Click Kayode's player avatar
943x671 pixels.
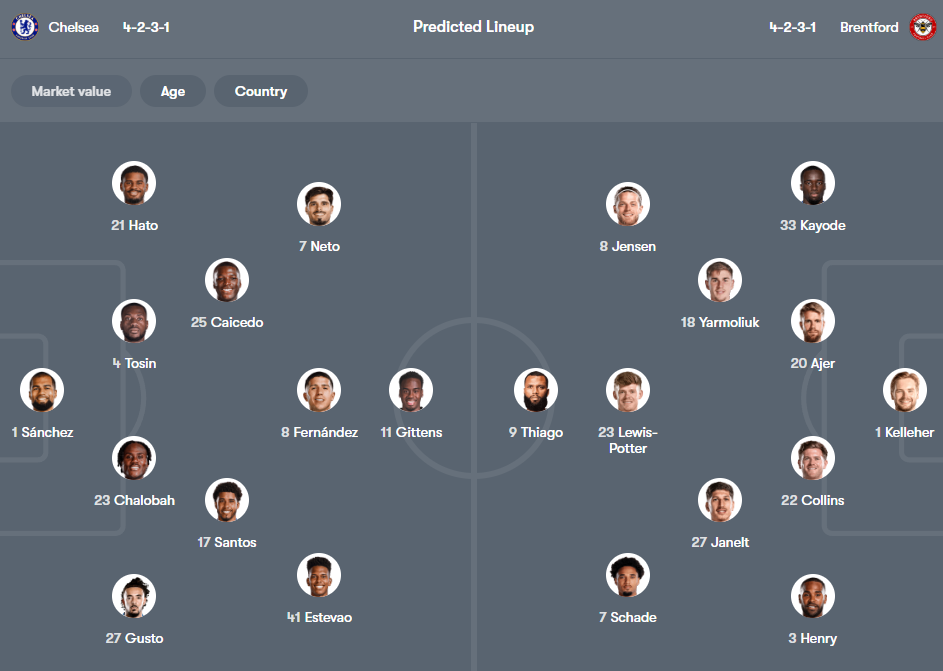click(813, 183)
